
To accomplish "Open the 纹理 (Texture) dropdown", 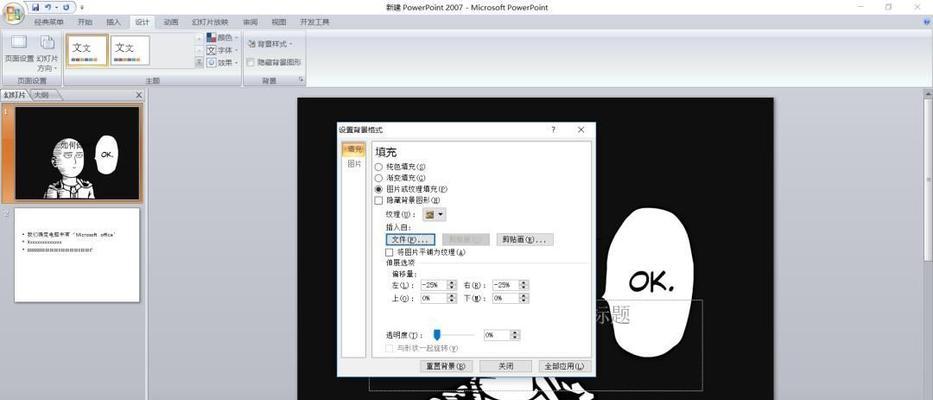I will click(434, 214).
